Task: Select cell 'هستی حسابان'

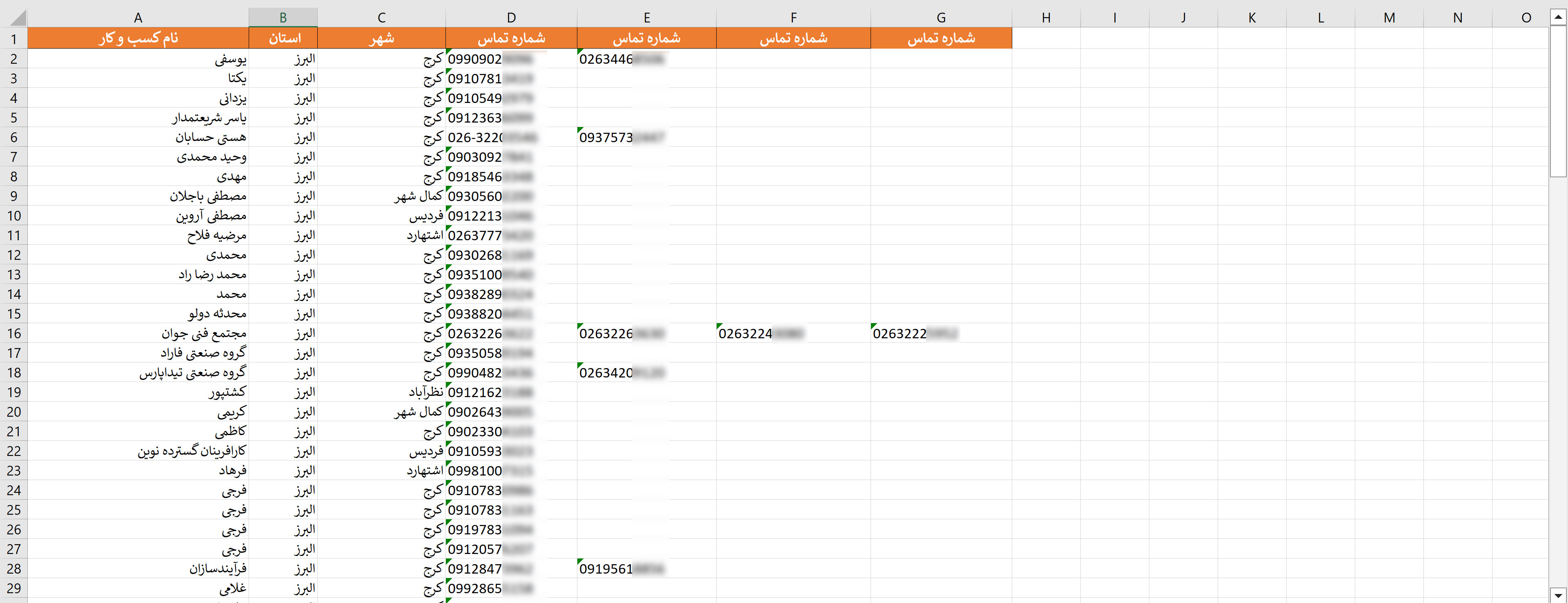Action: pyautogui.click(x=138, y=137)
